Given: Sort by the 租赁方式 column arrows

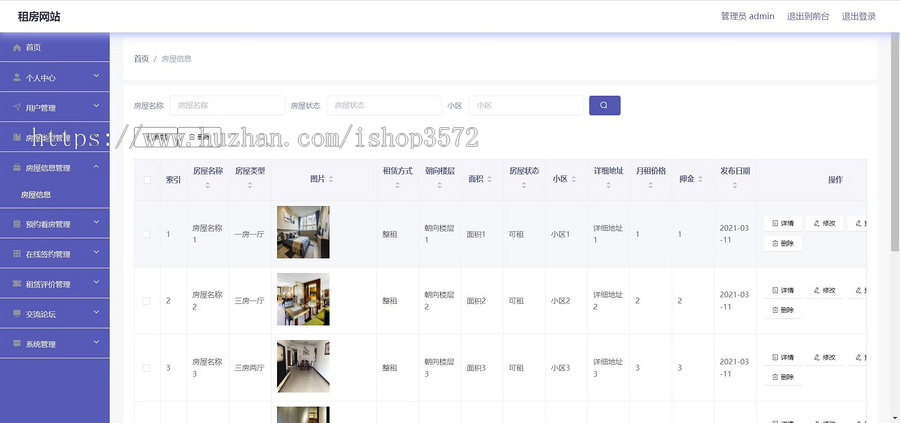Looking at the screenshot, I should click(397, 185).
